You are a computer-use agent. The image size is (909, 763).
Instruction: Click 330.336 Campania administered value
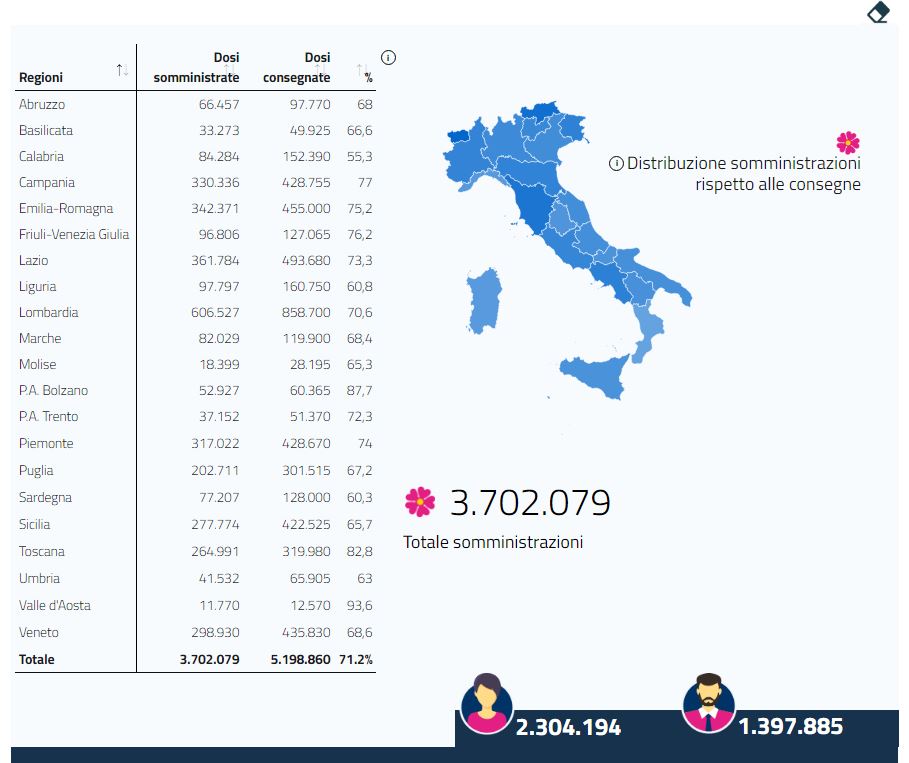point(215,183)
